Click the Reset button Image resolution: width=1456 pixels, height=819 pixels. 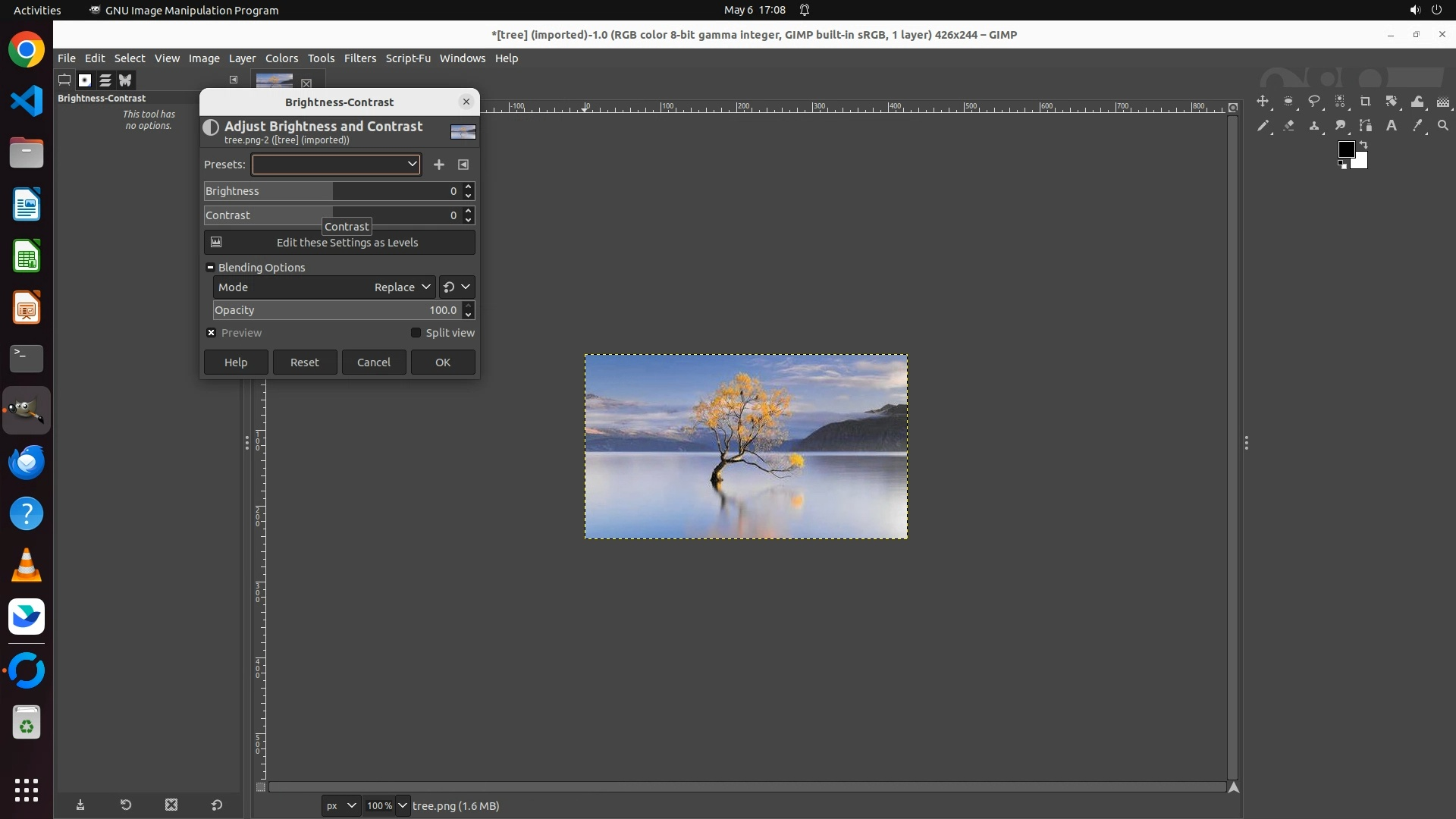coord(305,362)
